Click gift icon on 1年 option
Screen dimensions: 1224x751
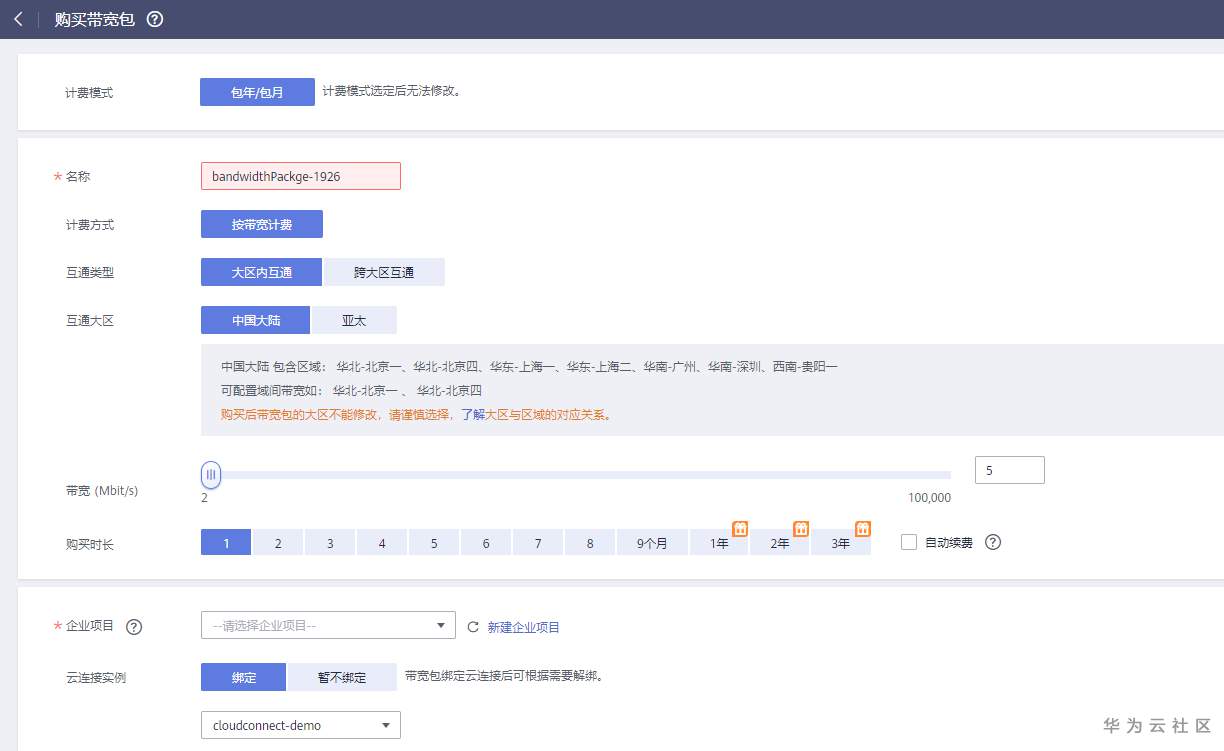tap(740, 528)
